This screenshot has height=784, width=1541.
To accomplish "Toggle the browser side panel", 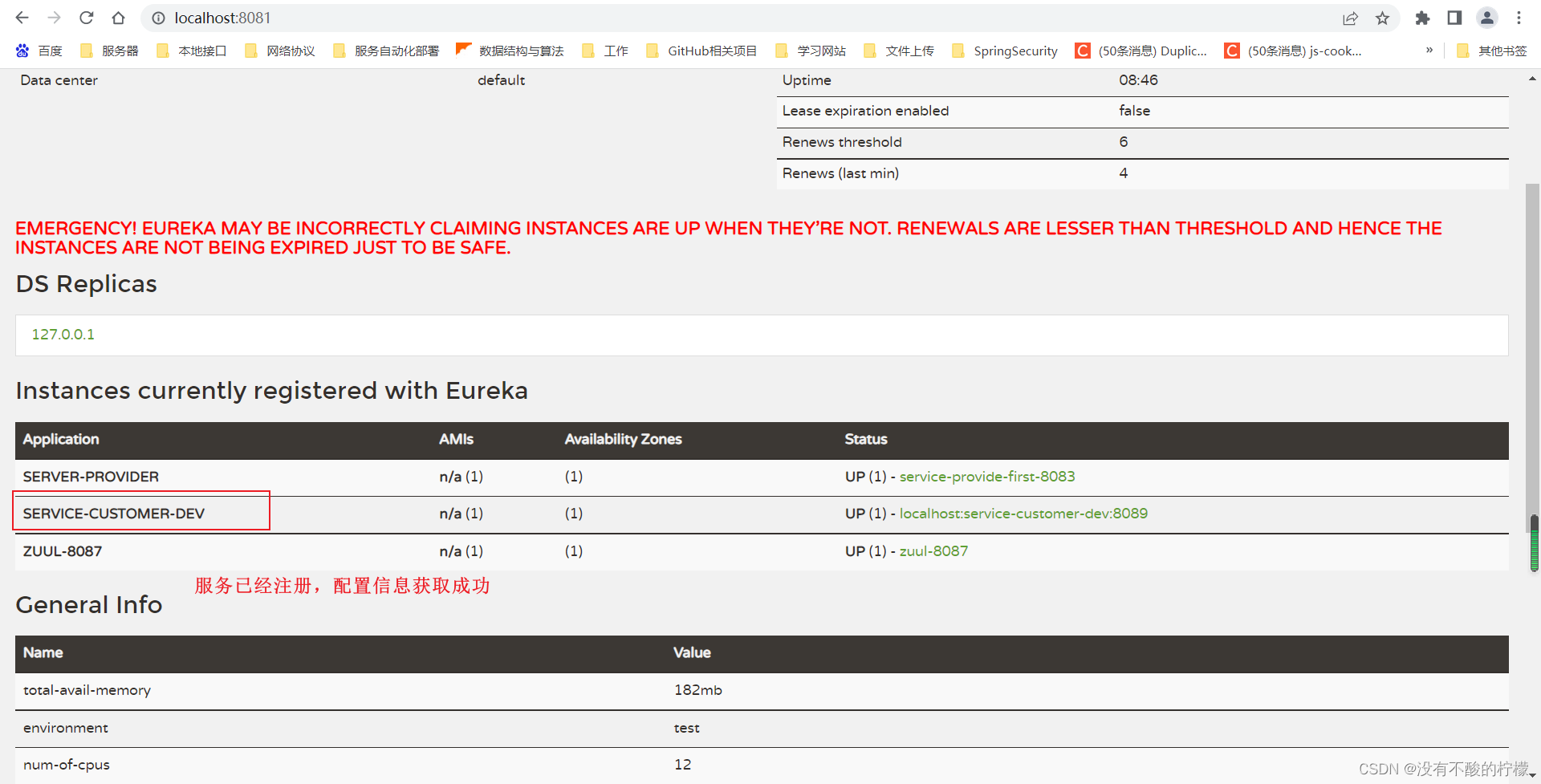I will [1454, 18].
